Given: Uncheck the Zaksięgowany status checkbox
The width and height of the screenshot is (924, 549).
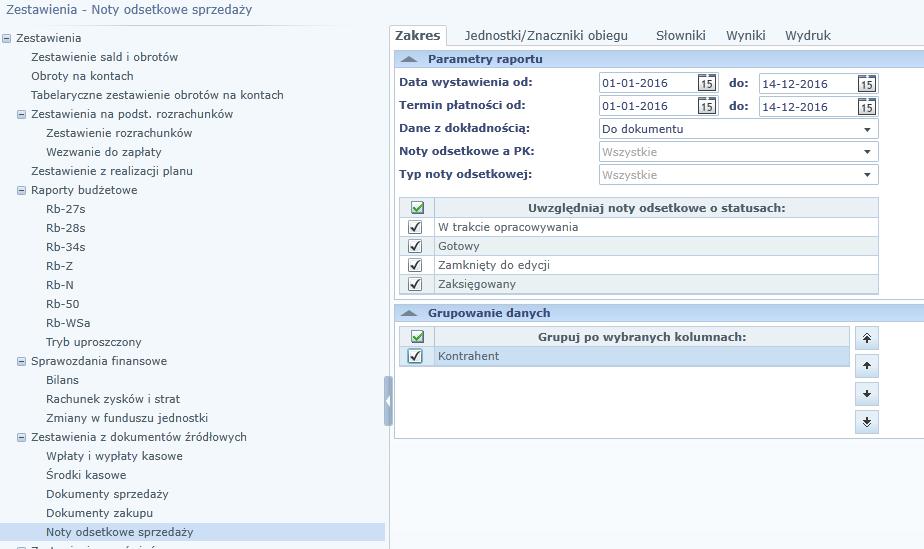Looking at the screenshot, I should tap(415, 284).
